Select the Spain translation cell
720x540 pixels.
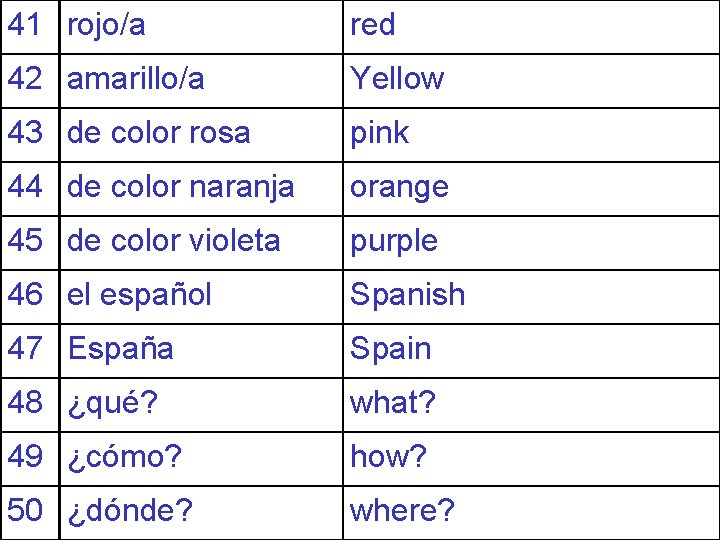pyautogui.click(x=531, y=351)
